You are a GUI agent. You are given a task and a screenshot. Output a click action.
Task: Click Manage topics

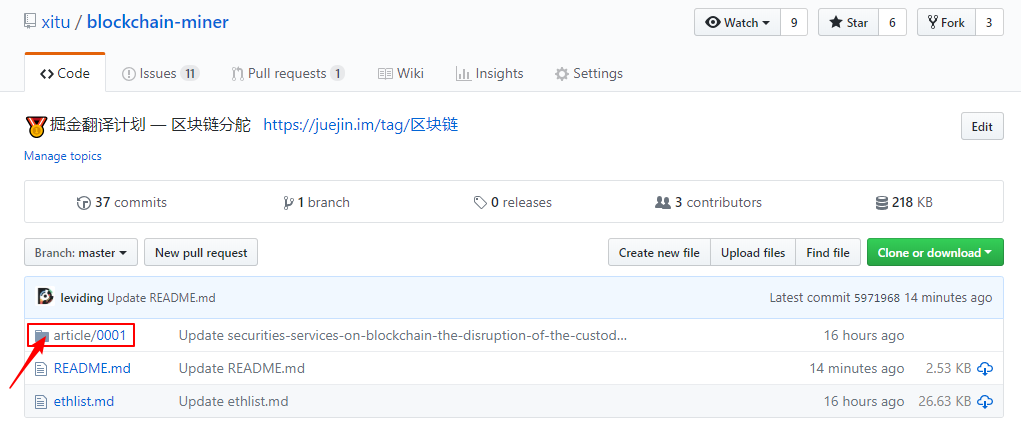tap(63, 156)
